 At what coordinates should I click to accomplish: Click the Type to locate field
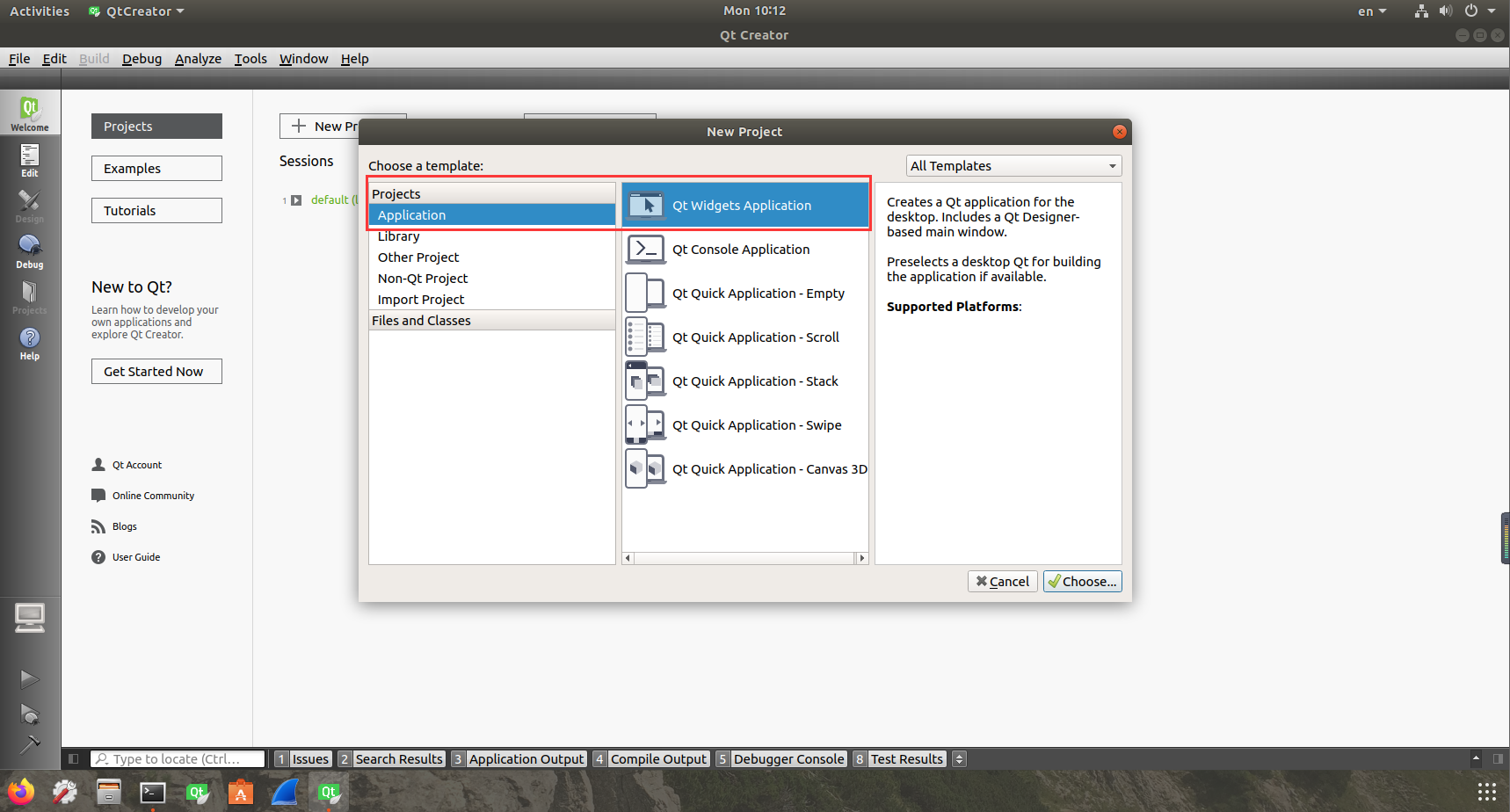[178, 759]
